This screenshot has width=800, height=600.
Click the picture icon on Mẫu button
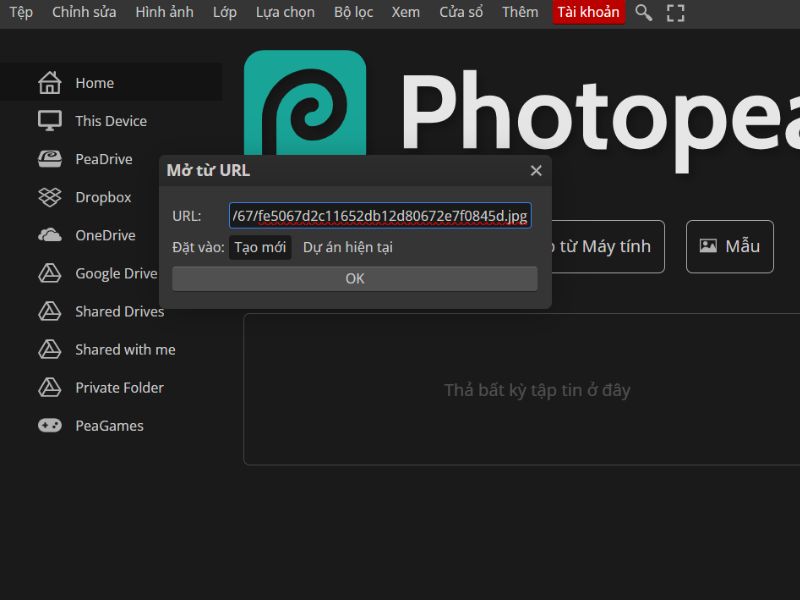pos(708,246)
